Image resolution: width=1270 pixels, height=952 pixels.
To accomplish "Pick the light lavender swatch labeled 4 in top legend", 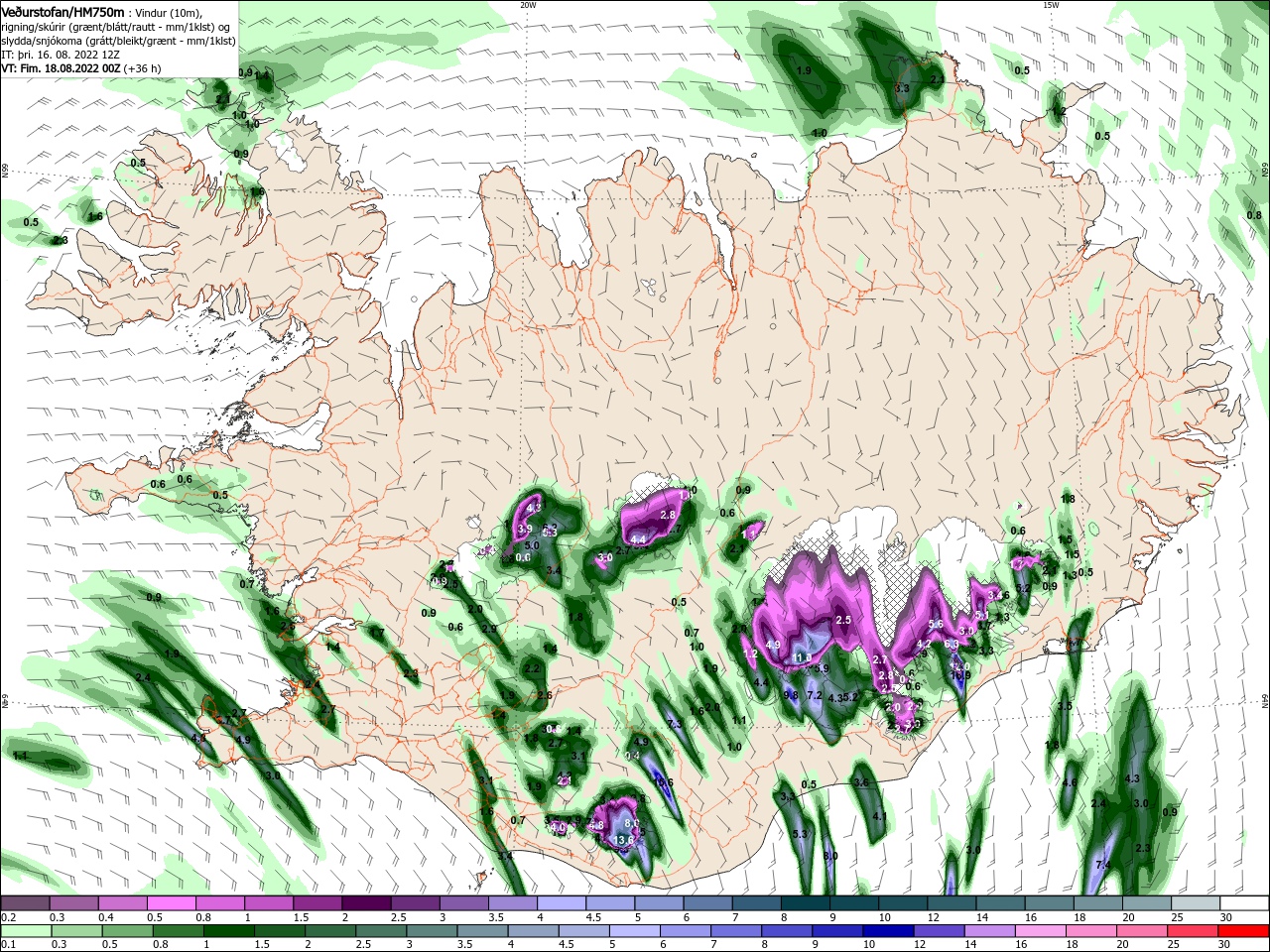I will point(561,903).
